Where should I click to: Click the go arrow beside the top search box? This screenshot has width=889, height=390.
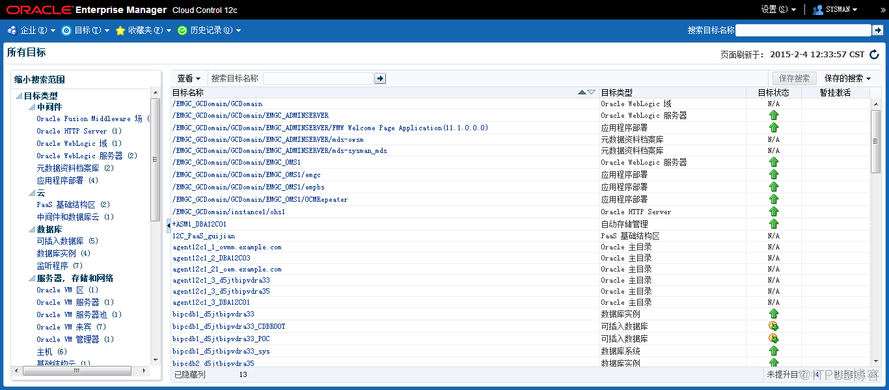pyautogui.click(x=878, y=30)
